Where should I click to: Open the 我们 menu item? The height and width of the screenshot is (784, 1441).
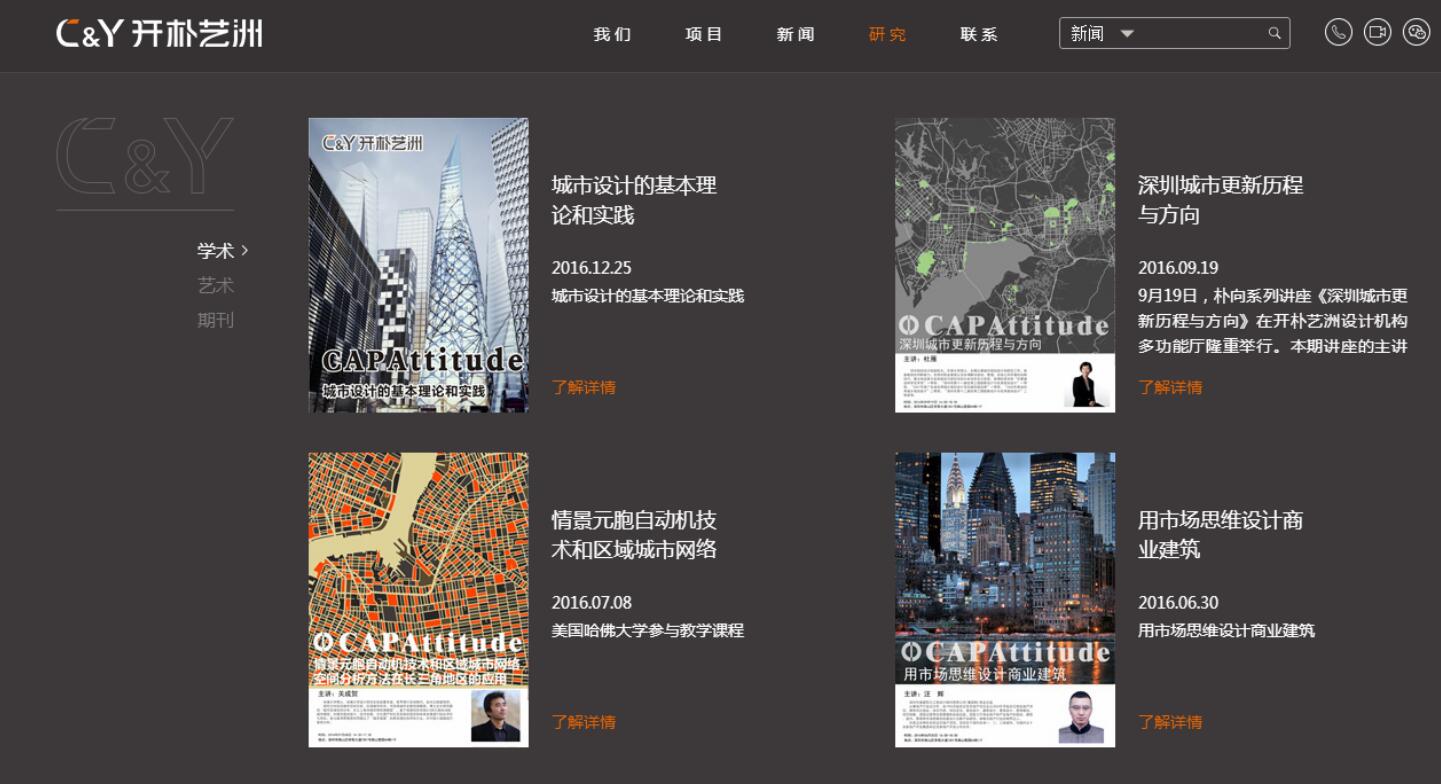point(613,34)
